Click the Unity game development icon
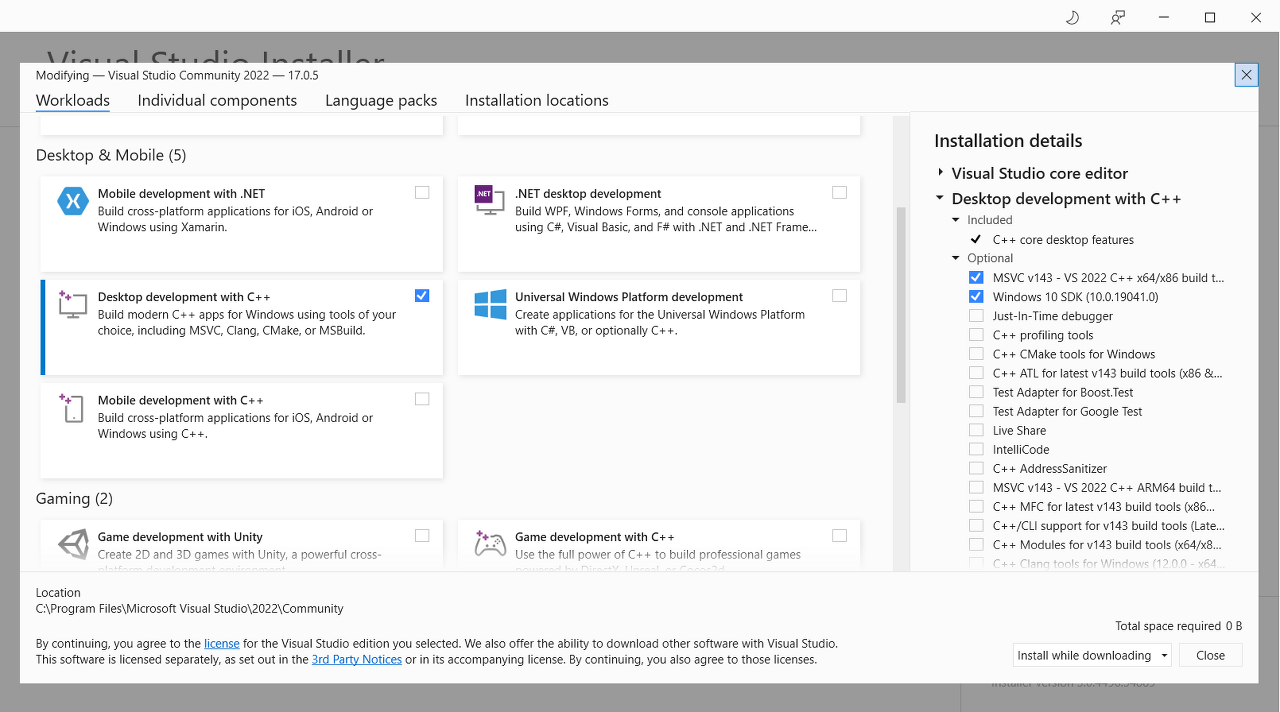 pyautogui.click(x=73, y=545)
